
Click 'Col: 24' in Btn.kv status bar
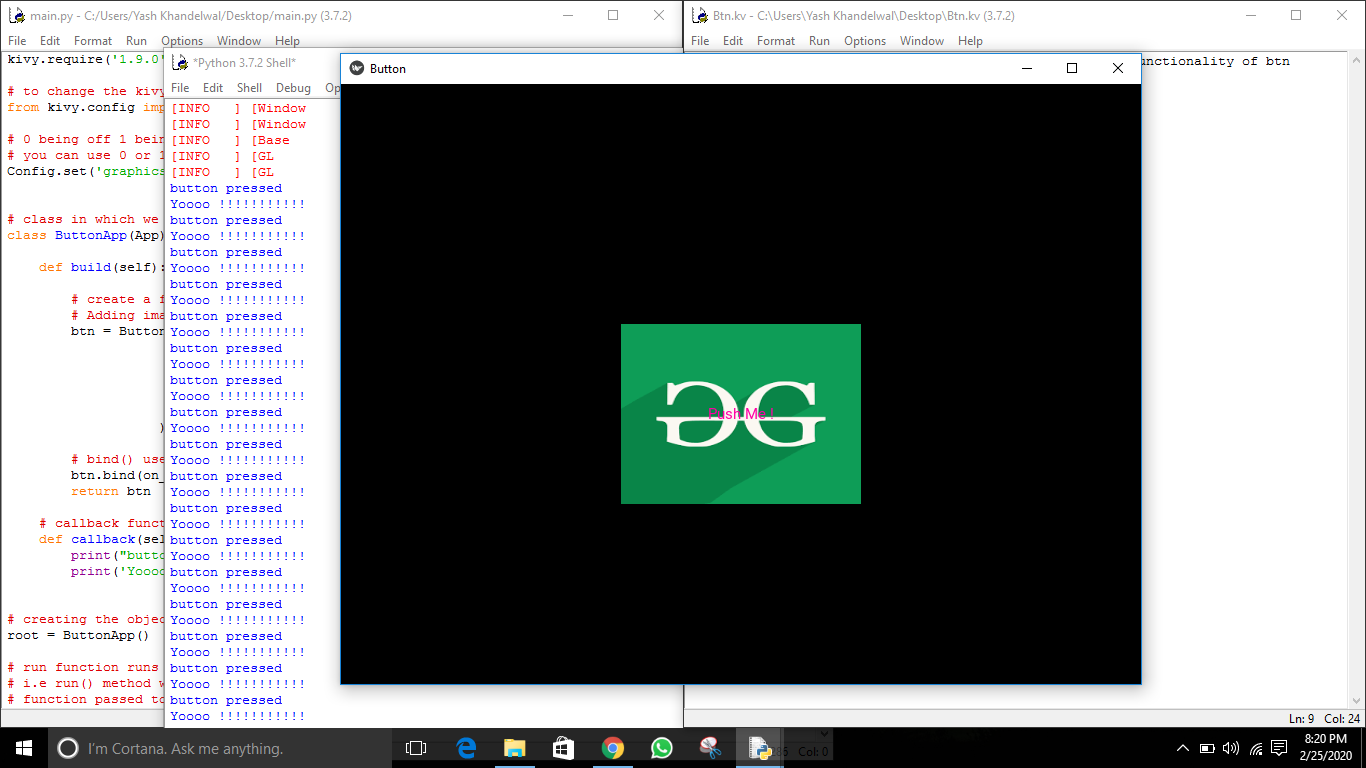coord(1342,719)
